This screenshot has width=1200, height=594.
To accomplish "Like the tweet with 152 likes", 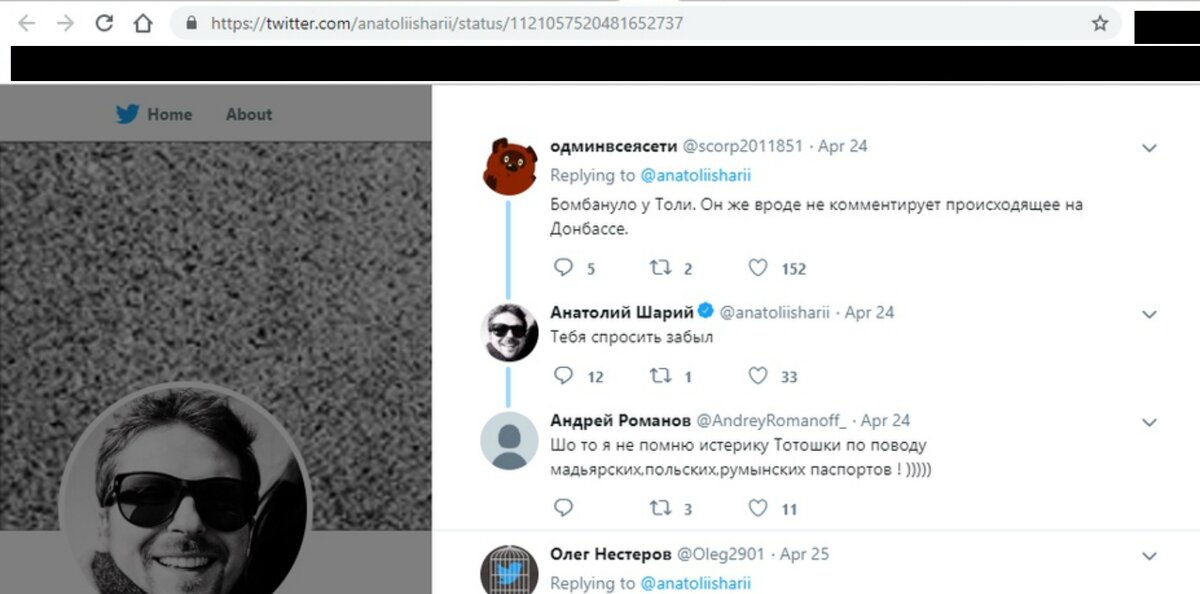I will 758,268.
